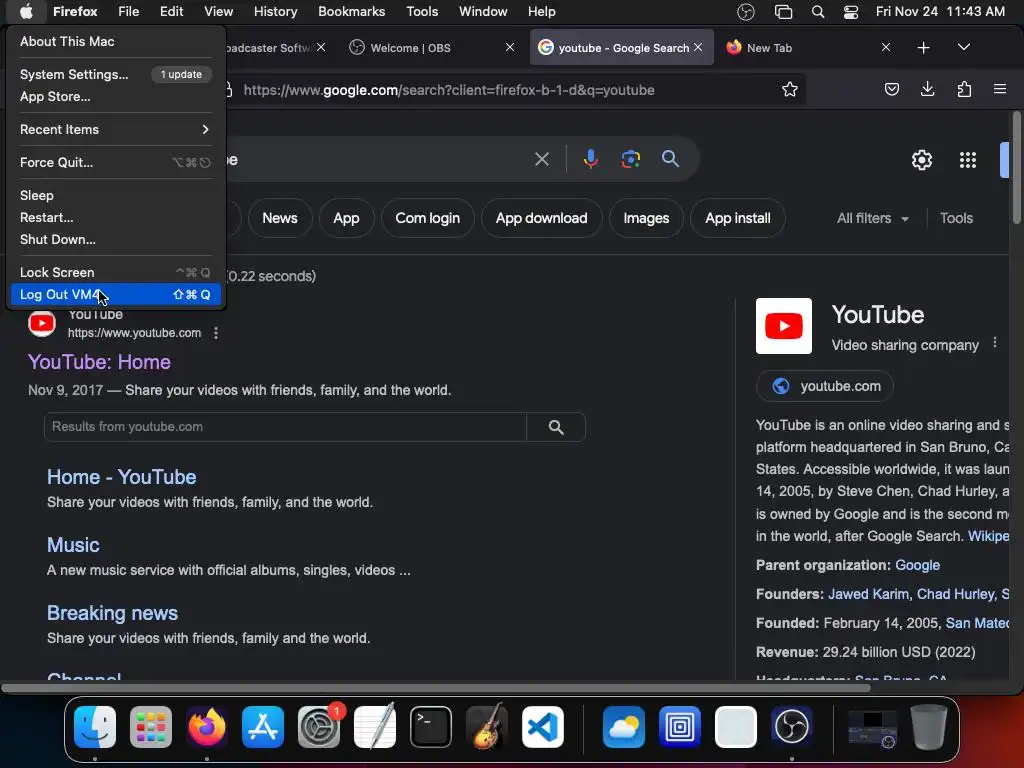
Task: Select the App install filter chip
Action: (737, 218)
